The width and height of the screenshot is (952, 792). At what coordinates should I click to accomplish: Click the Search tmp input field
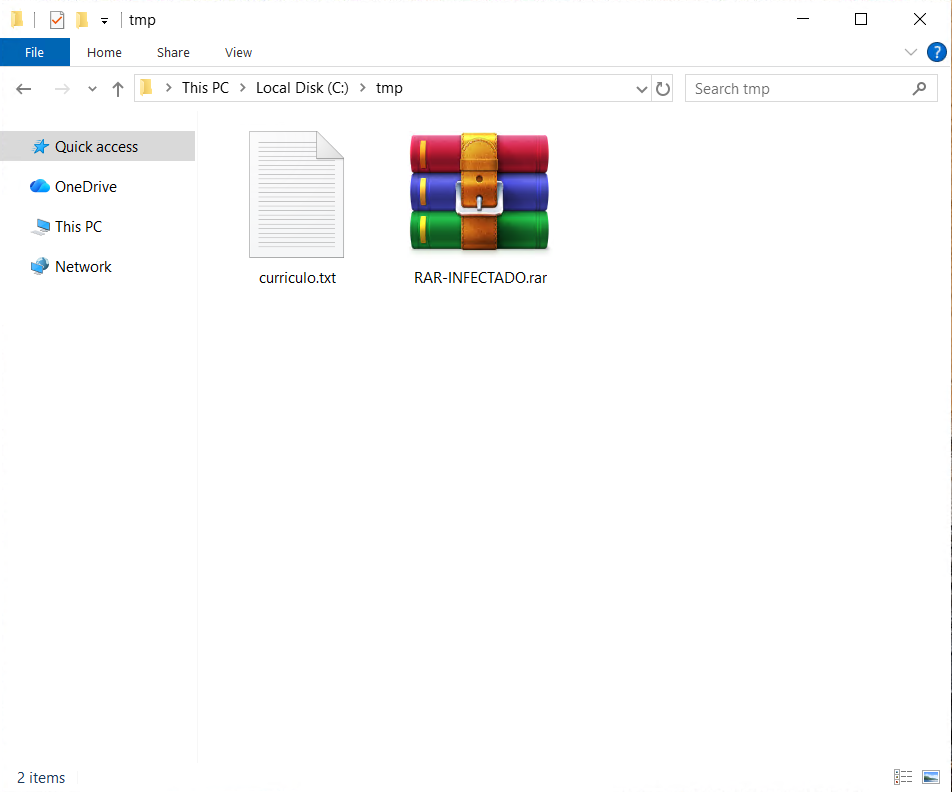tap(800, 89)
